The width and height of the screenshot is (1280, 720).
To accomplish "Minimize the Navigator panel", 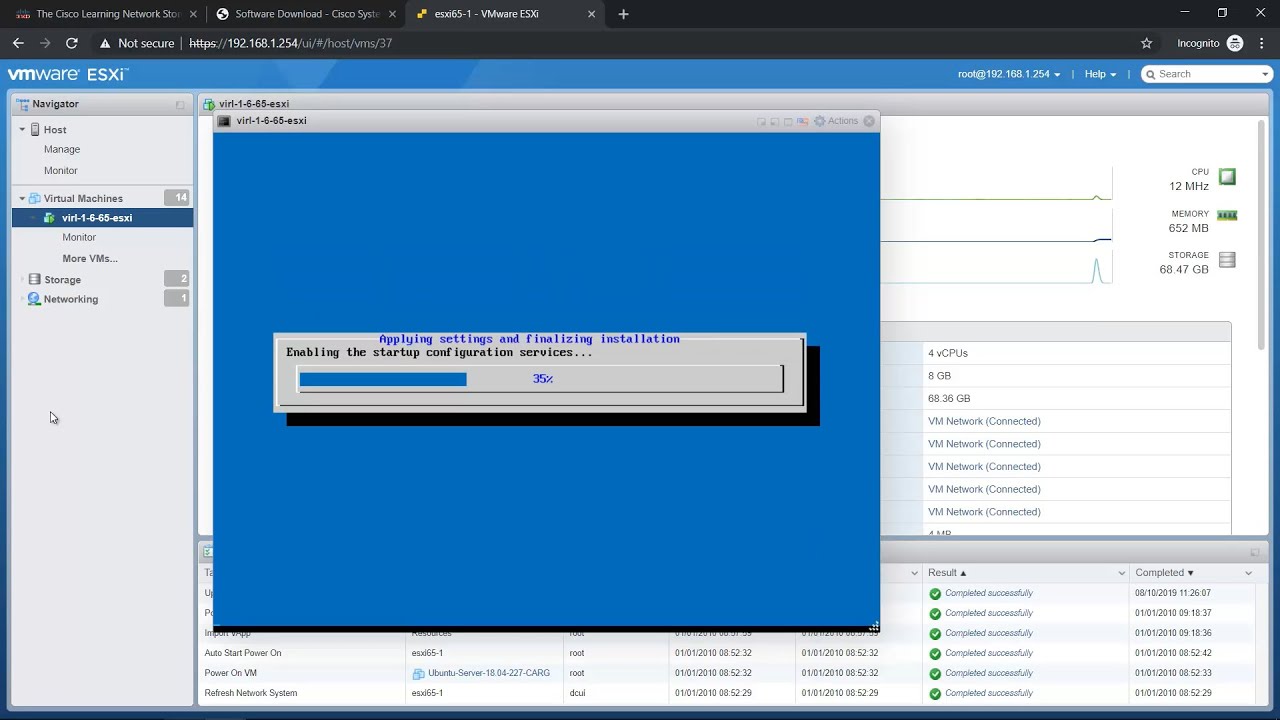I will point(180,104).
